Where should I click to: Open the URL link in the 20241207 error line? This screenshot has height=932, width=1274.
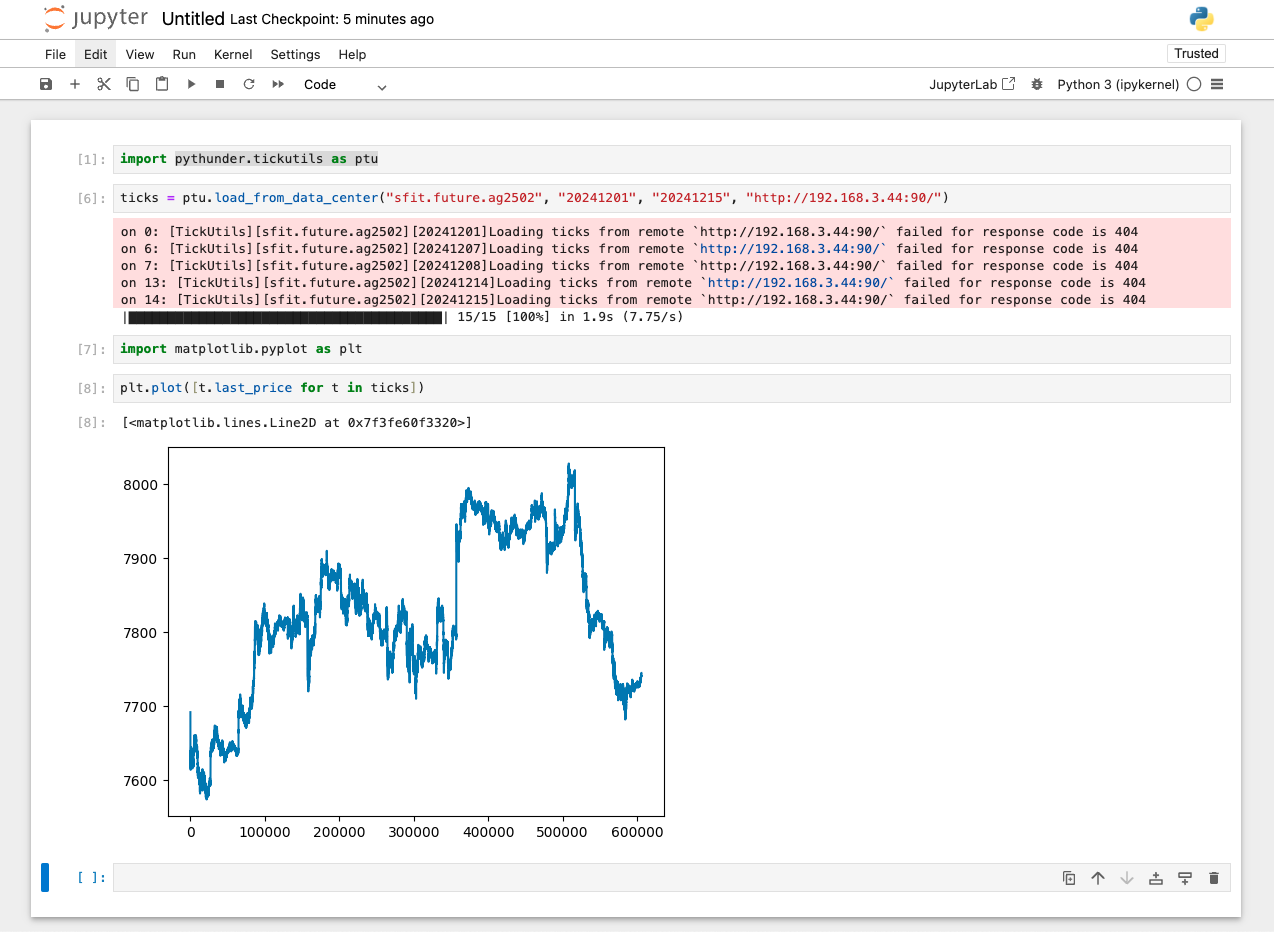point(789,249)
